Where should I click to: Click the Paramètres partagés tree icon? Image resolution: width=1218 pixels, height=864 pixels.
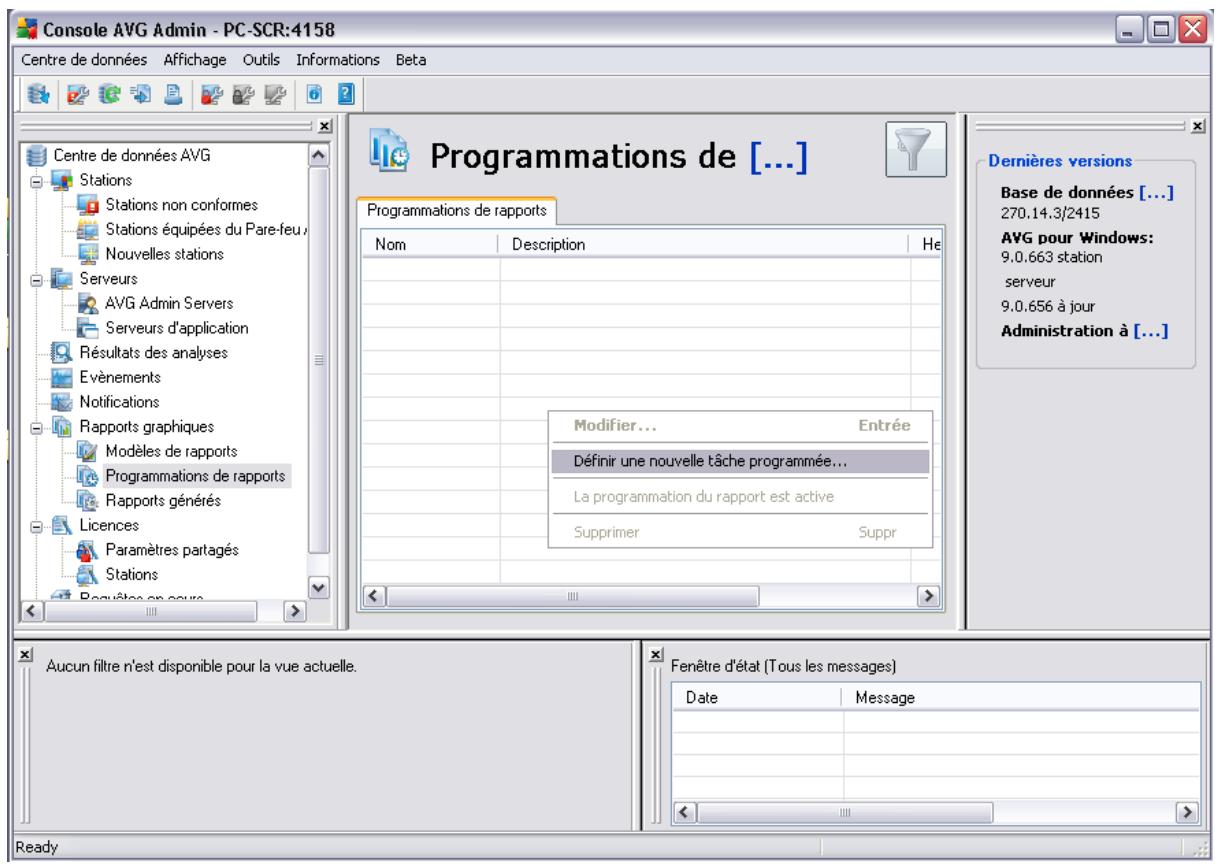(90, 549)
